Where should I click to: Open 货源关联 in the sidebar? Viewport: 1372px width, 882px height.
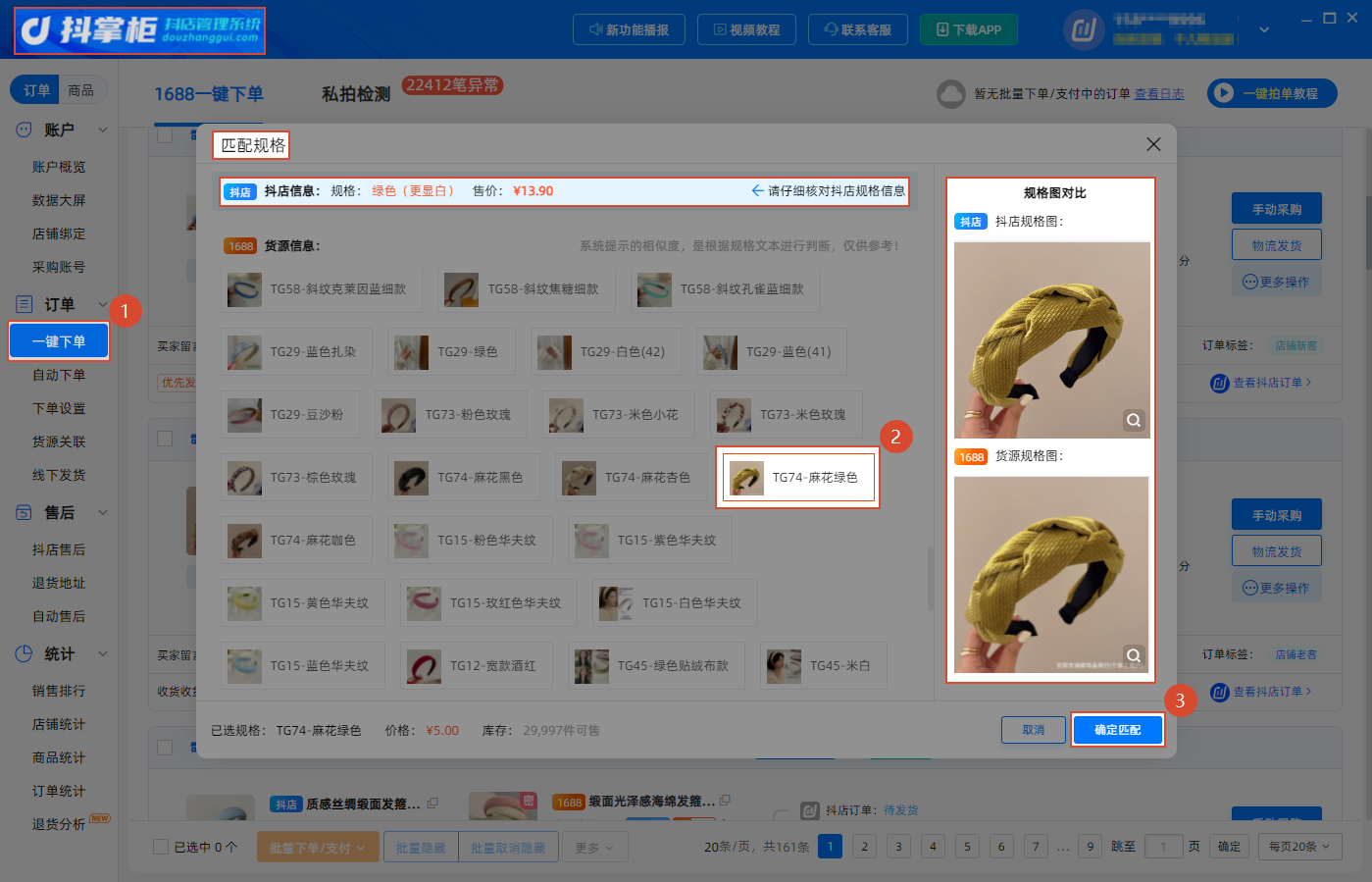pyautogui.click(x=59, y=441)
